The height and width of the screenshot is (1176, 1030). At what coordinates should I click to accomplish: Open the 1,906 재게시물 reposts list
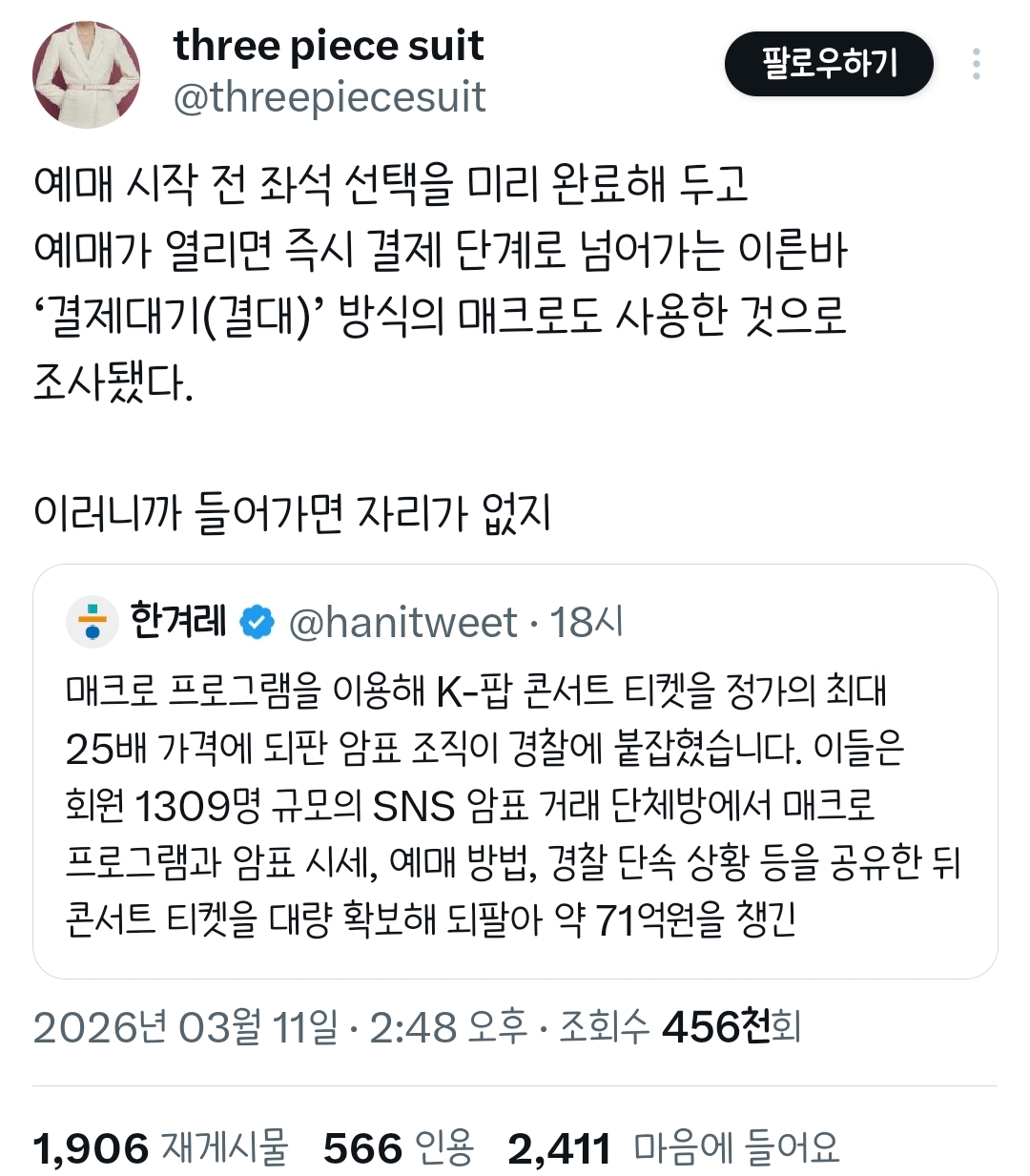click(160, 1148)
